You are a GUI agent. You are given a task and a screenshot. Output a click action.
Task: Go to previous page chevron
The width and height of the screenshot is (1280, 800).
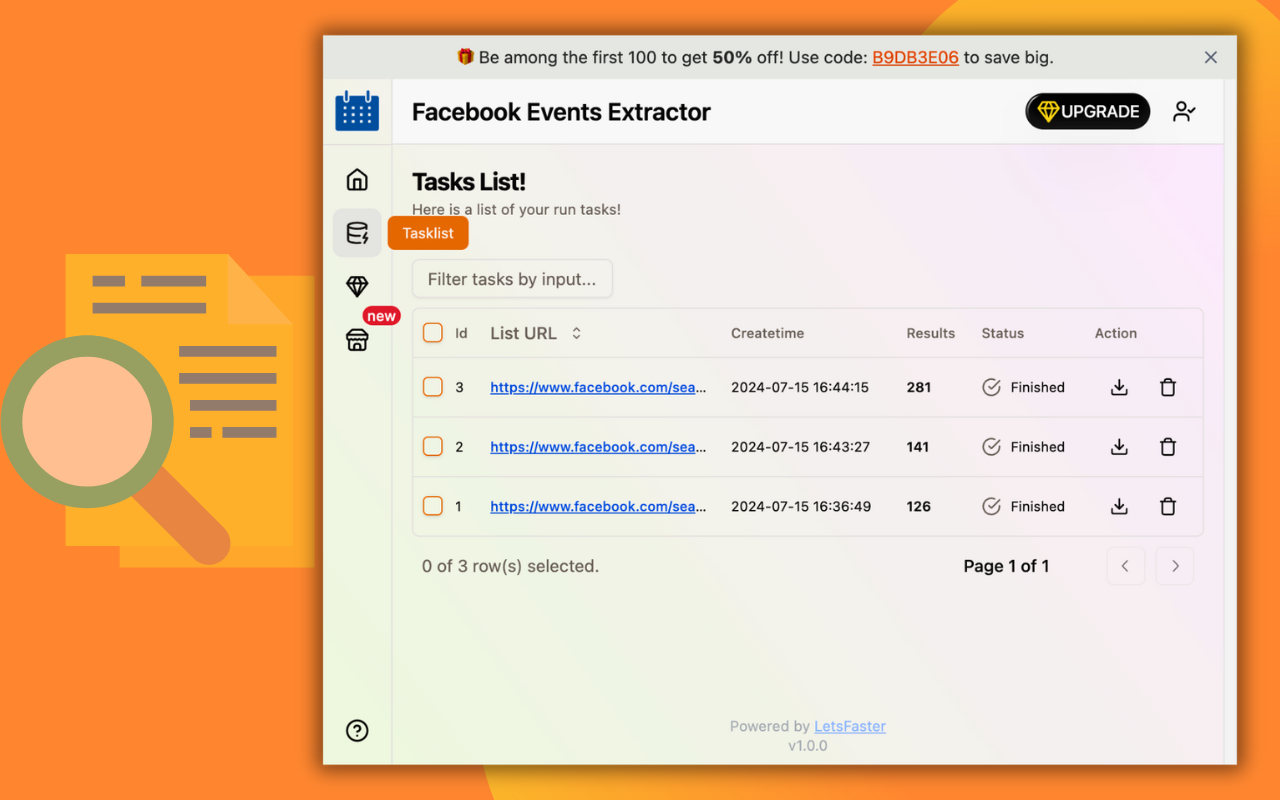[x=1125, y=566]
